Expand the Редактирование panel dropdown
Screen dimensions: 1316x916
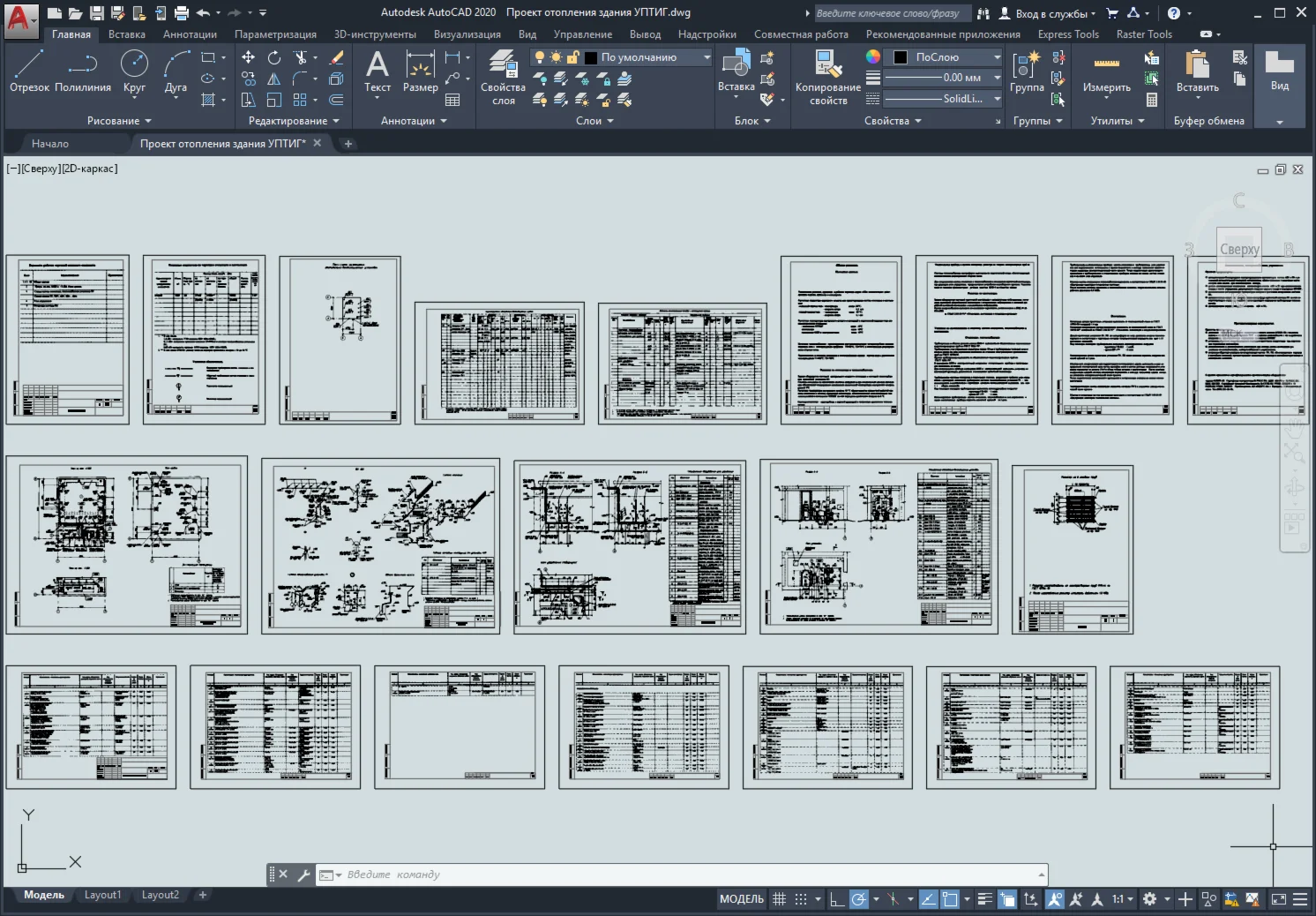(x=294, y=121)
